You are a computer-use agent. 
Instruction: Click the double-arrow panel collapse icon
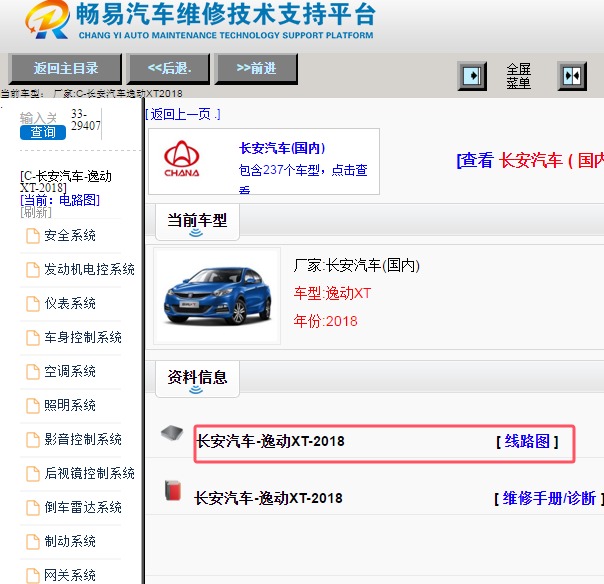(572, 76)
